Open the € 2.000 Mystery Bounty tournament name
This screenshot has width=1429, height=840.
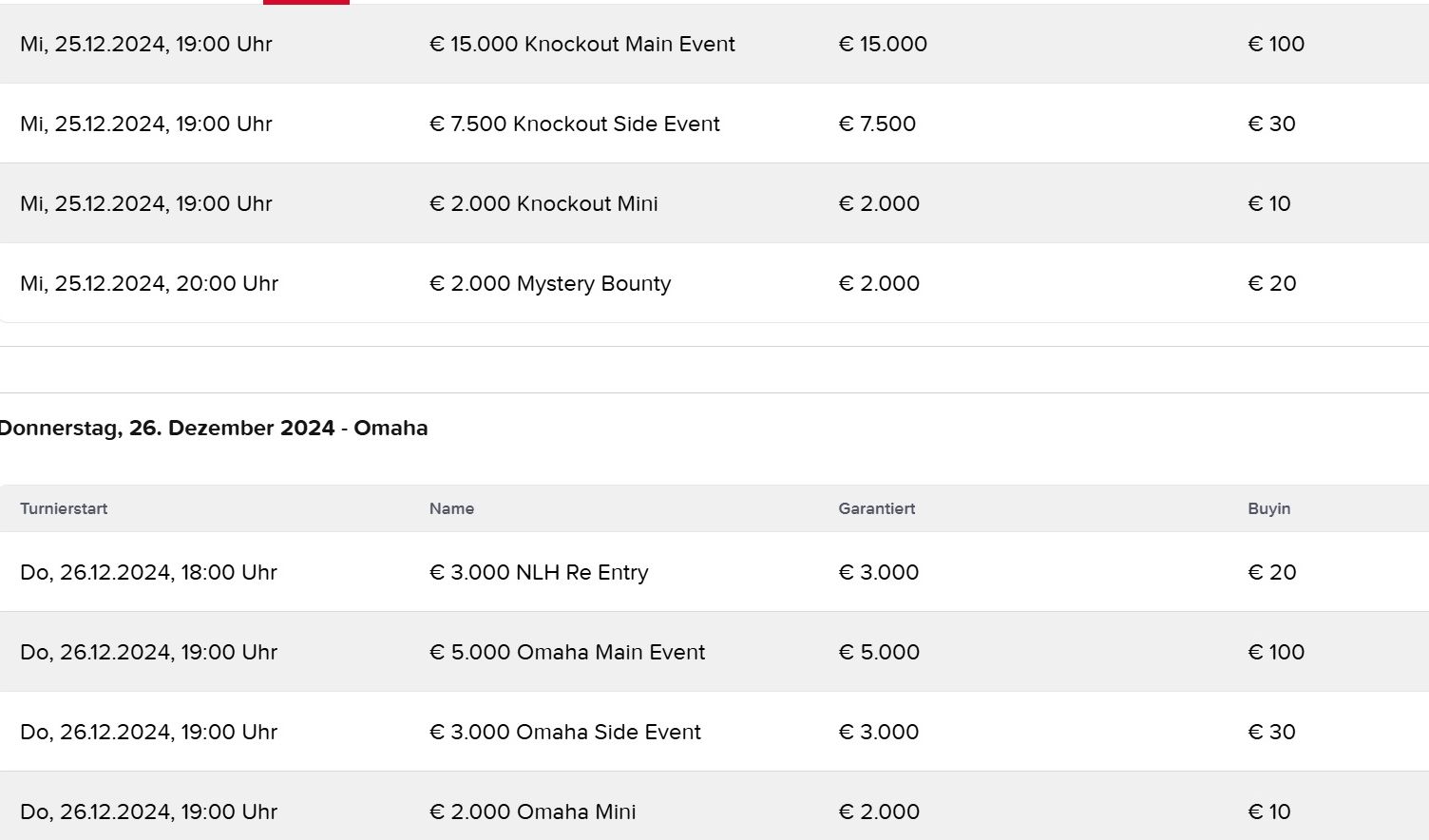(550, 283)
